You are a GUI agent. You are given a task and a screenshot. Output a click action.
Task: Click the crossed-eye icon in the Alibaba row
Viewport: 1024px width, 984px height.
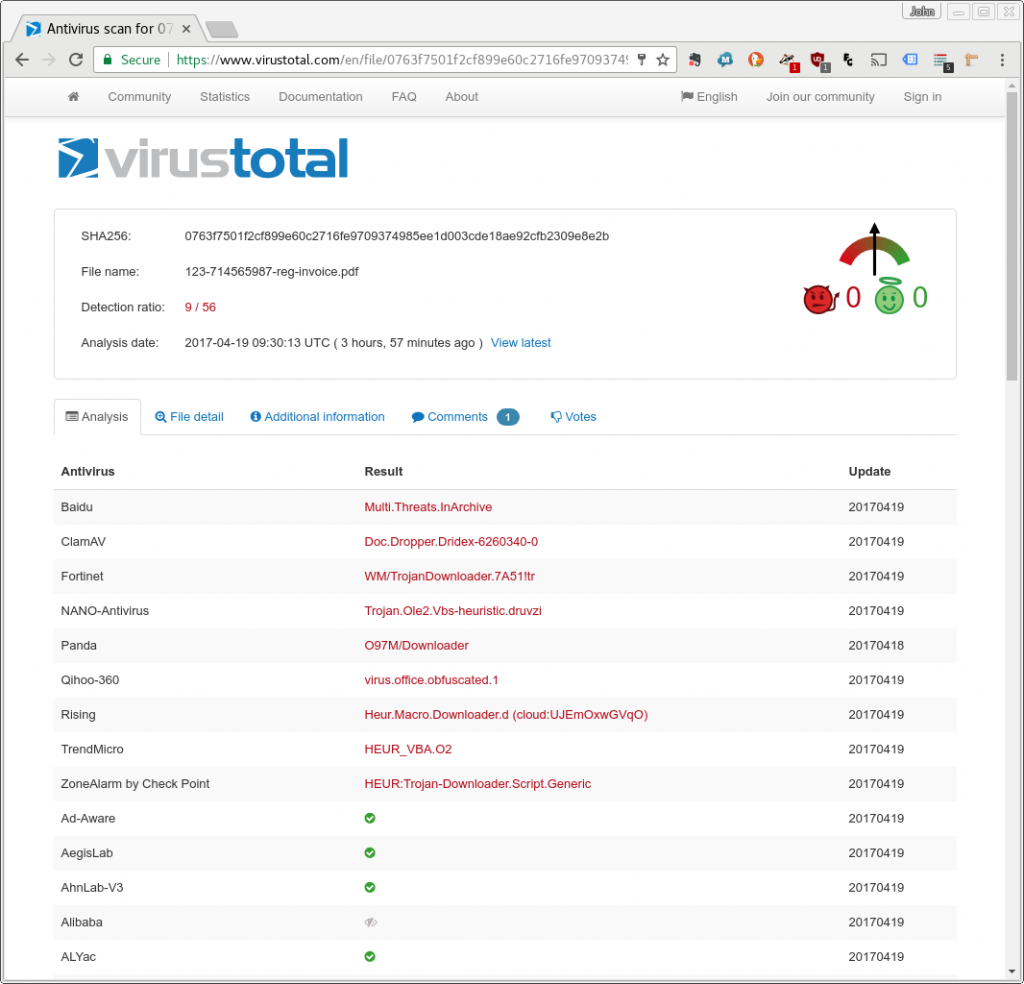click(370, 922)
